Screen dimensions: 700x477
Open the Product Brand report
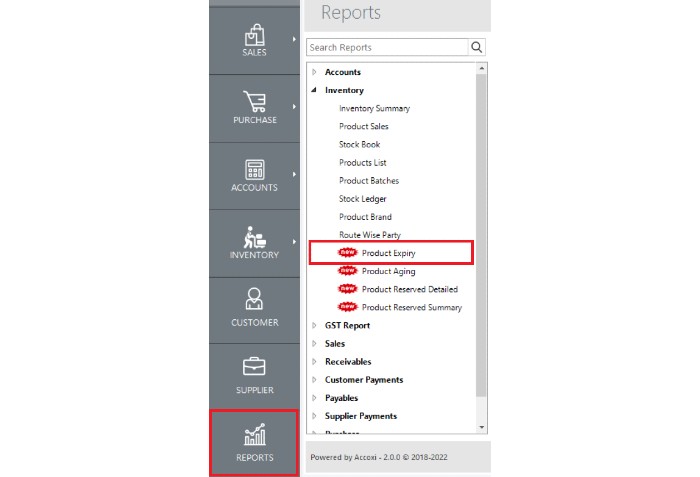[365, 217]
